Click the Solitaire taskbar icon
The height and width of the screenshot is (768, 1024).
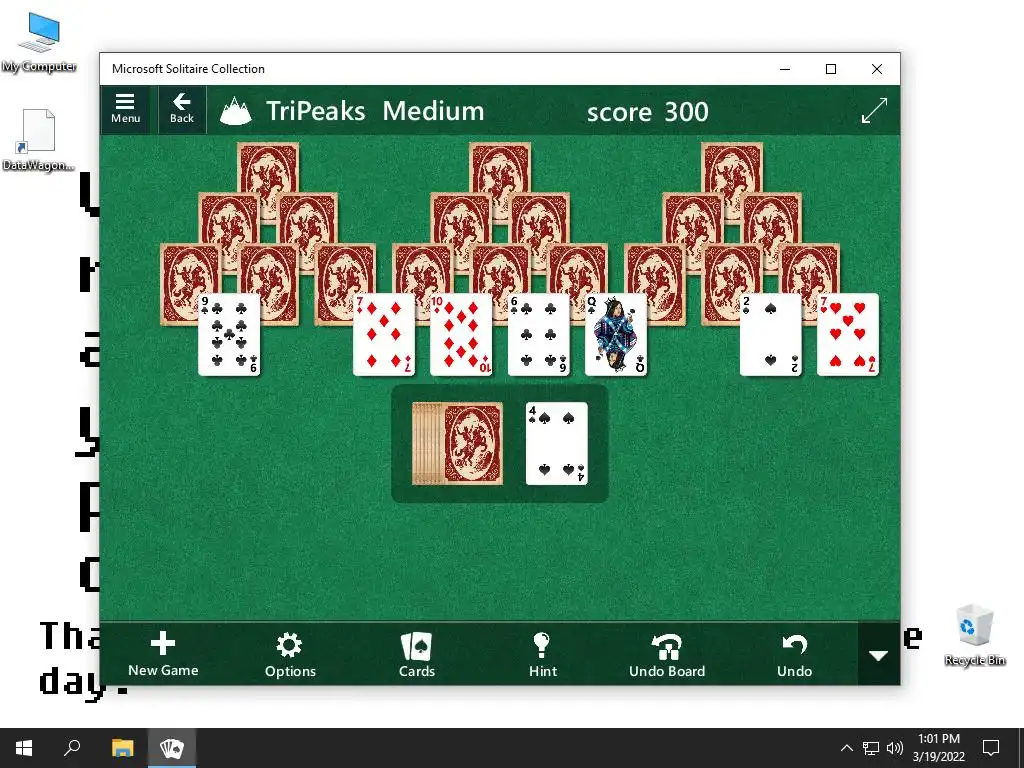172,748
